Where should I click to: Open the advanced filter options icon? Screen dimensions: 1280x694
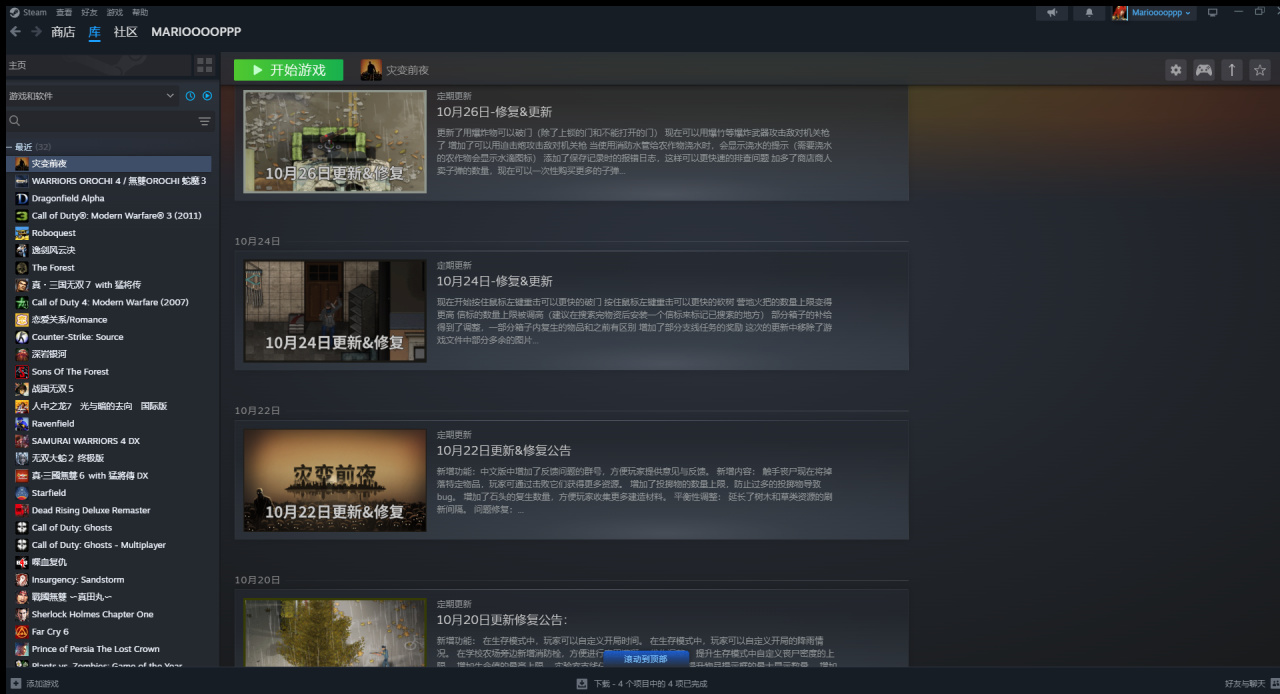click(205, 121)
